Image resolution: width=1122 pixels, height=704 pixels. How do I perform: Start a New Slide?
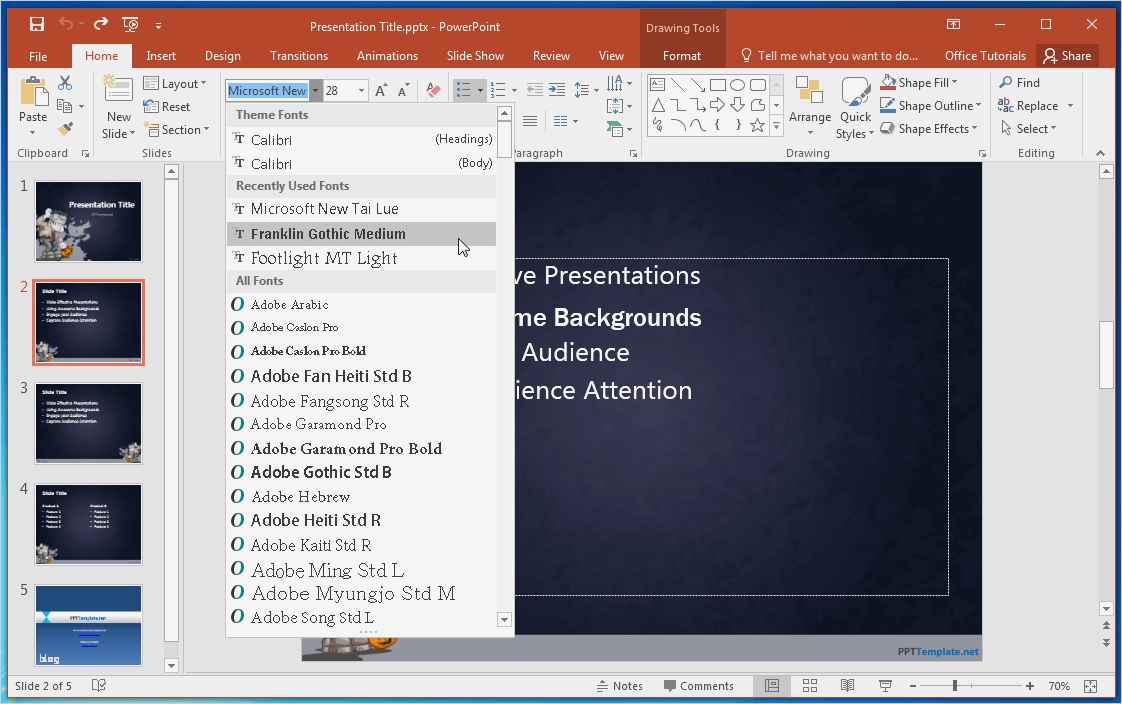pyautogui.click(x=117, y=105)
